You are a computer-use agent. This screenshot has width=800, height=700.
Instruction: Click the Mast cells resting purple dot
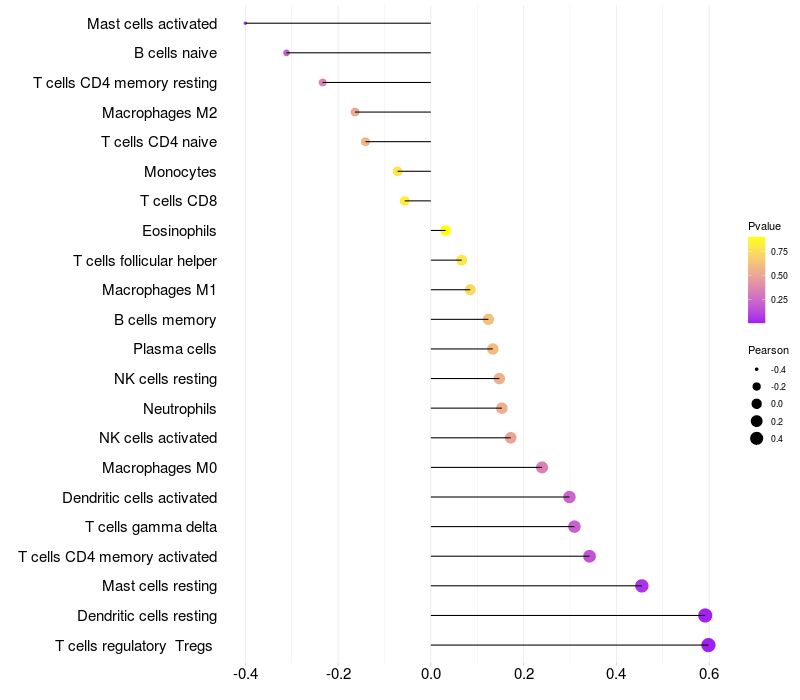(x=642, y=586)
